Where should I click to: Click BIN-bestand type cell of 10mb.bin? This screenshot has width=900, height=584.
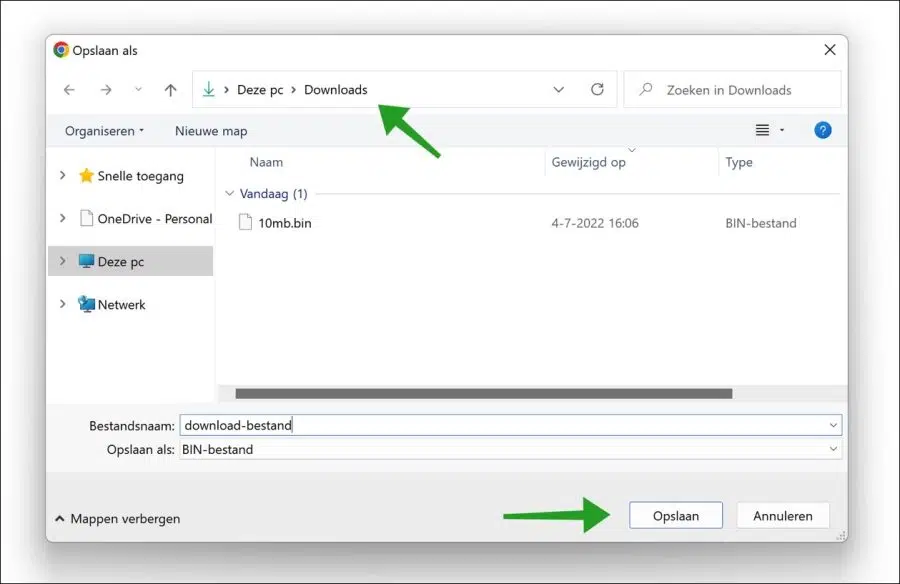pos(761,223)
